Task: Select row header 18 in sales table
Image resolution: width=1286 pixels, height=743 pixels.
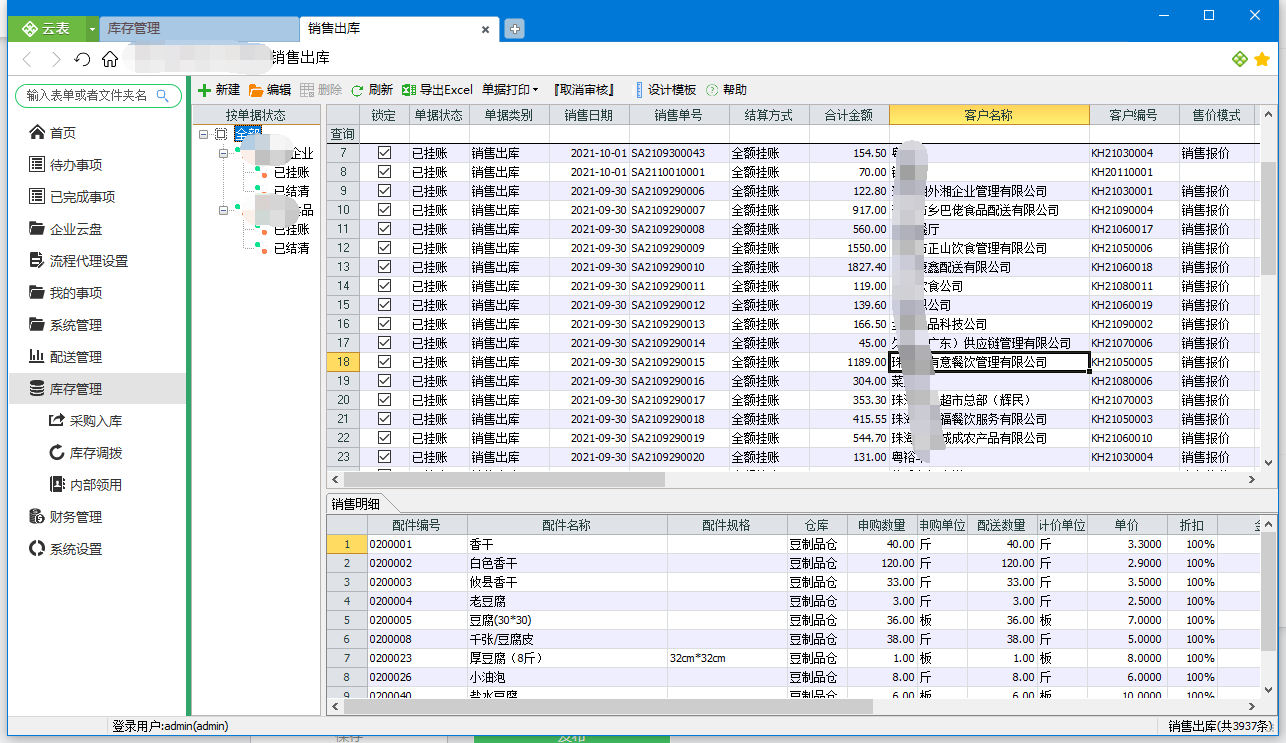Action: click(x=343, y=362)
